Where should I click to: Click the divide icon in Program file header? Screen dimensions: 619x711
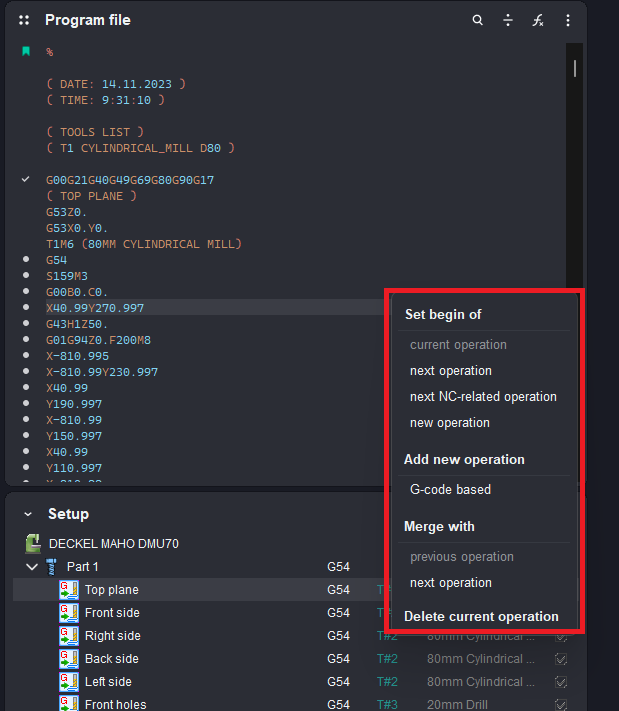point(508,20)
